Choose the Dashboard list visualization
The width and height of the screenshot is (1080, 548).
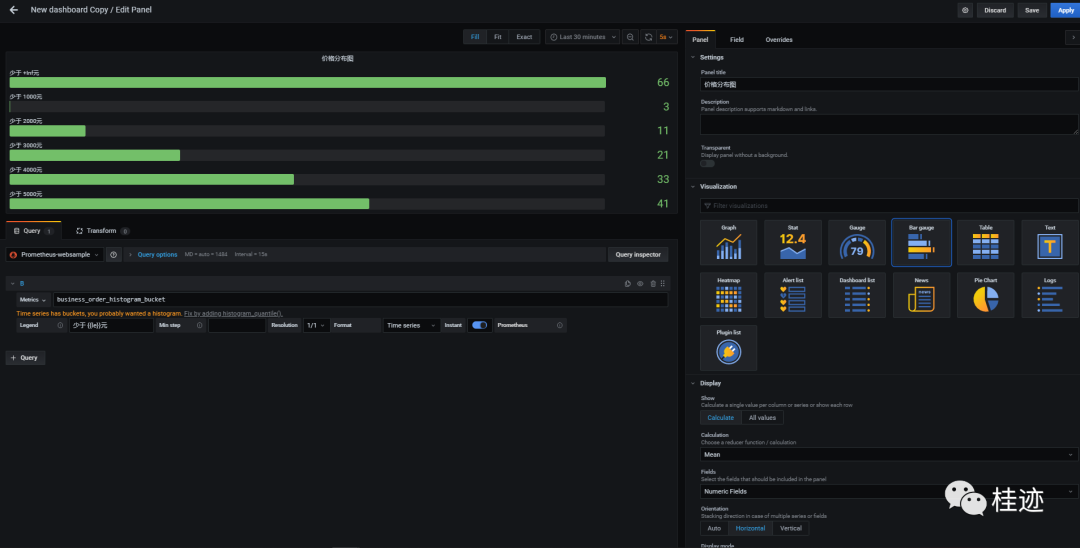click(x=857, y=295)
